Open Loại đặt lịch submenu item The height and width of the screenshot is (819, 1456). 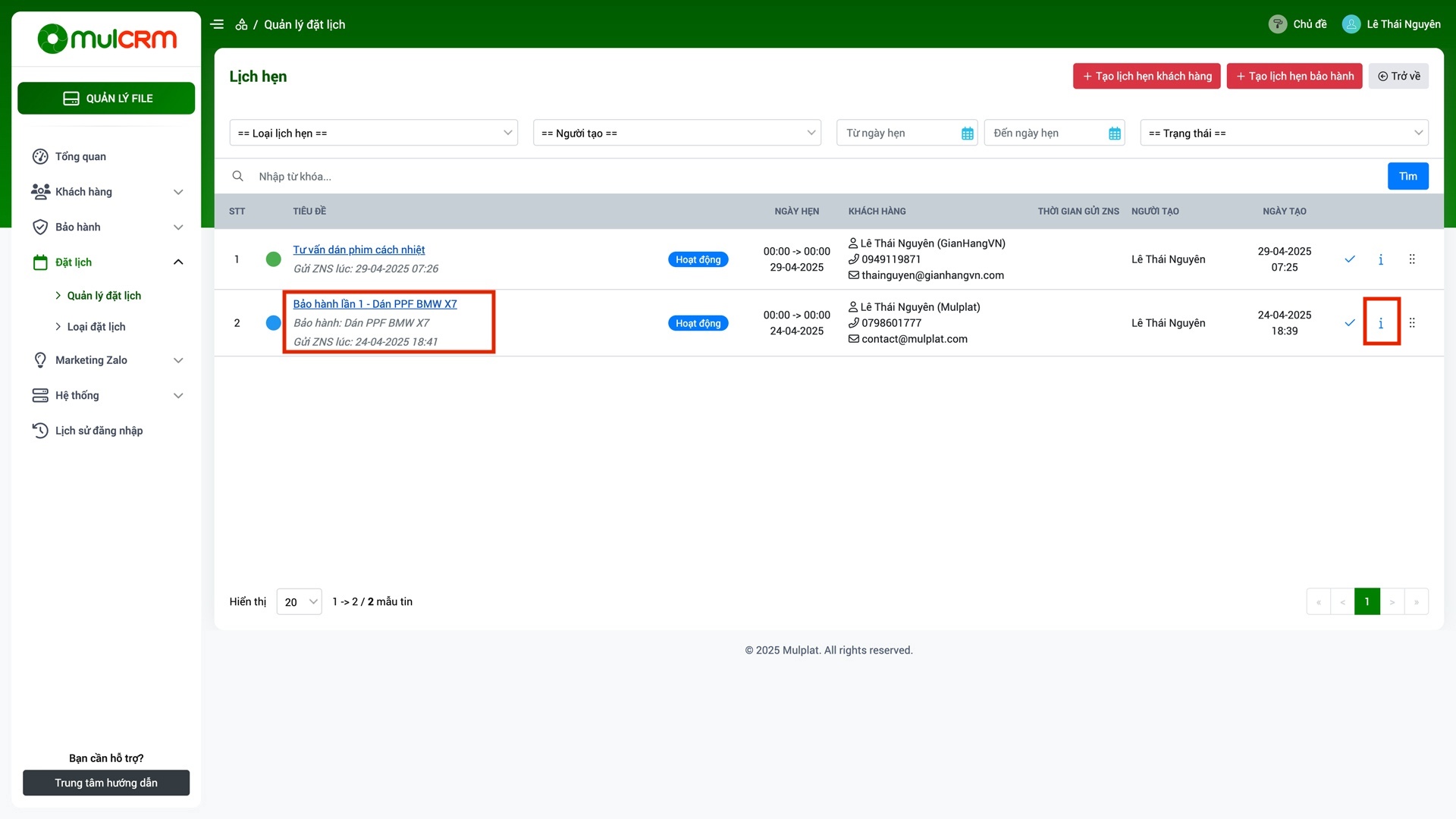click(x=96, y=327)
